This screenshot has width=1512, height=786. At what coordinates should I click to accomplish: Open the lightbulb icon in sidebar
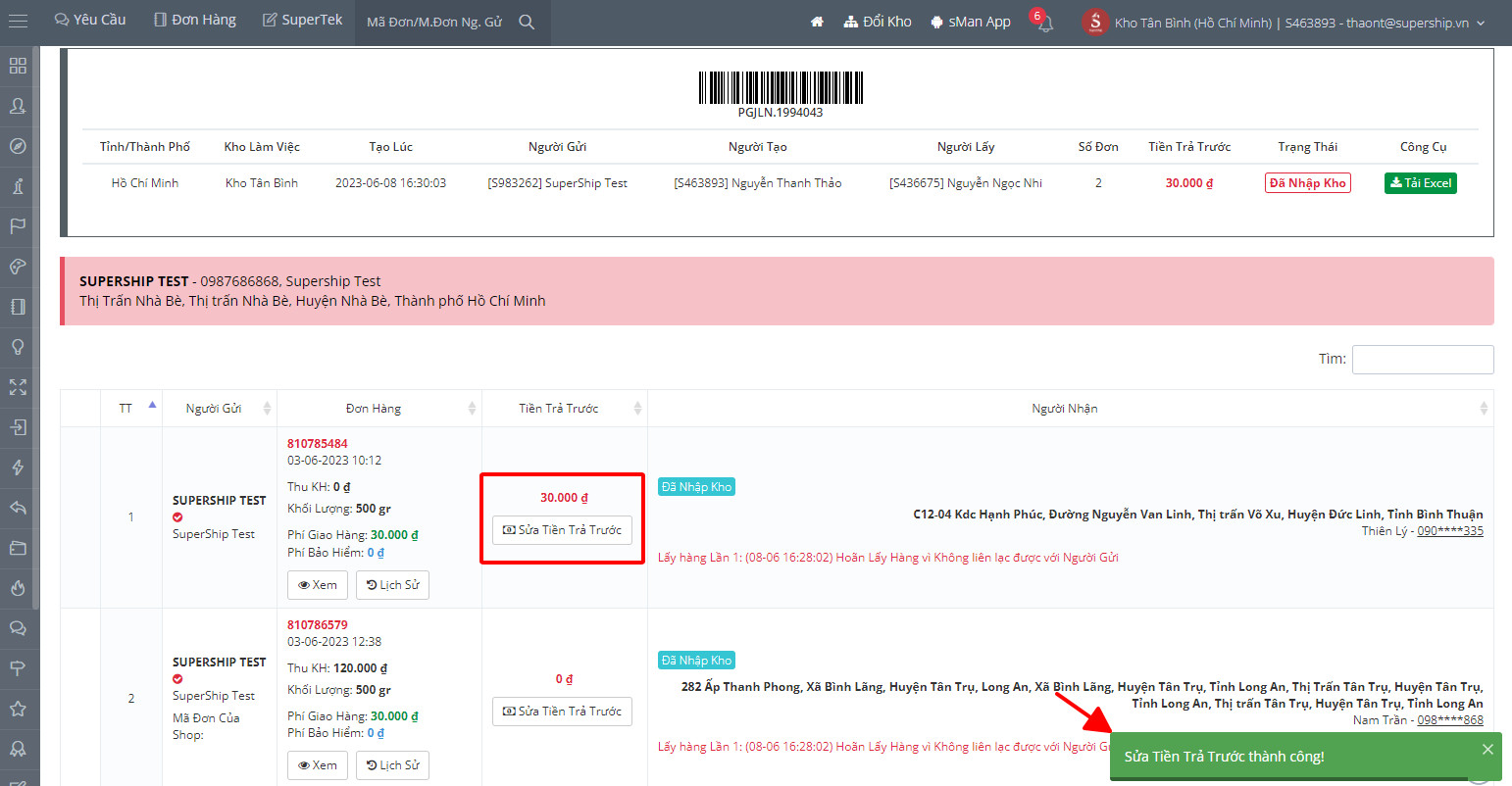point(18,347)
